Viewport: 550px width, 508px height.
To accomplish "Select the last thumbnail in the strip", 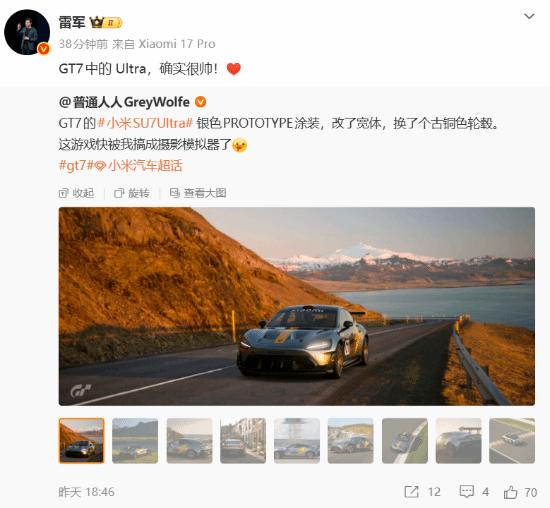I will (512, 441).
